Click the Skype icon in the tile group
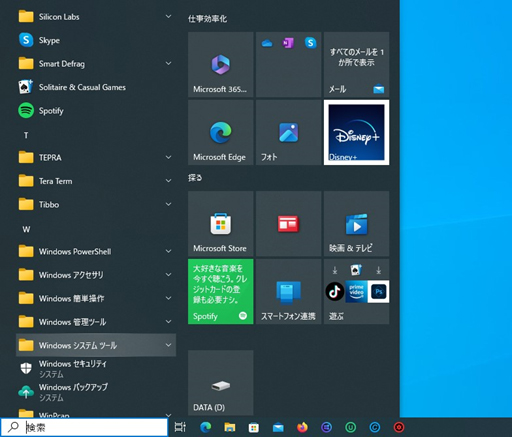 click(x=311, y=43)
